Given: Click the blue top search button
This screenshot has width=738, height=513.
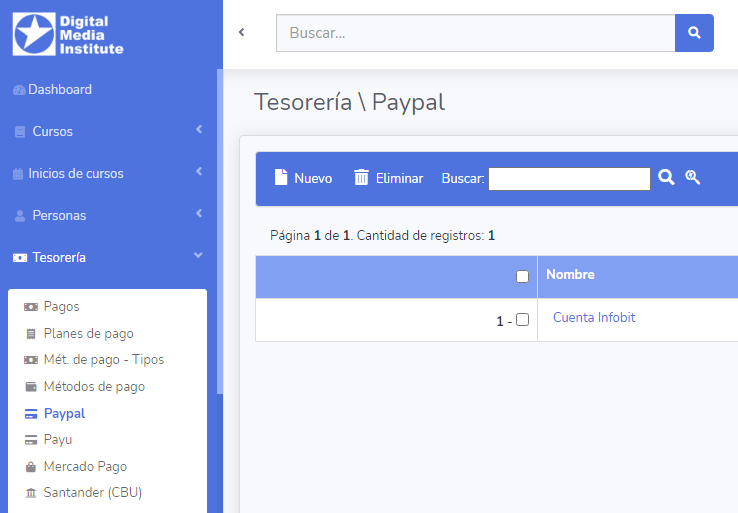Looking at the screenshot, I should [694, 33].
